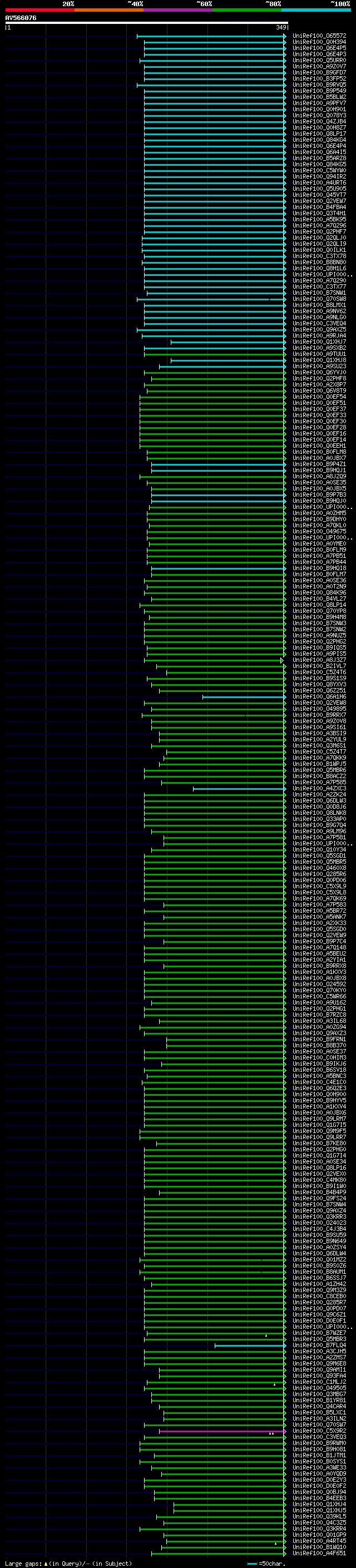Select label UniRef100_A9SI61
Viewport: 356px width, 1568px height.
[x=319, y=728]
